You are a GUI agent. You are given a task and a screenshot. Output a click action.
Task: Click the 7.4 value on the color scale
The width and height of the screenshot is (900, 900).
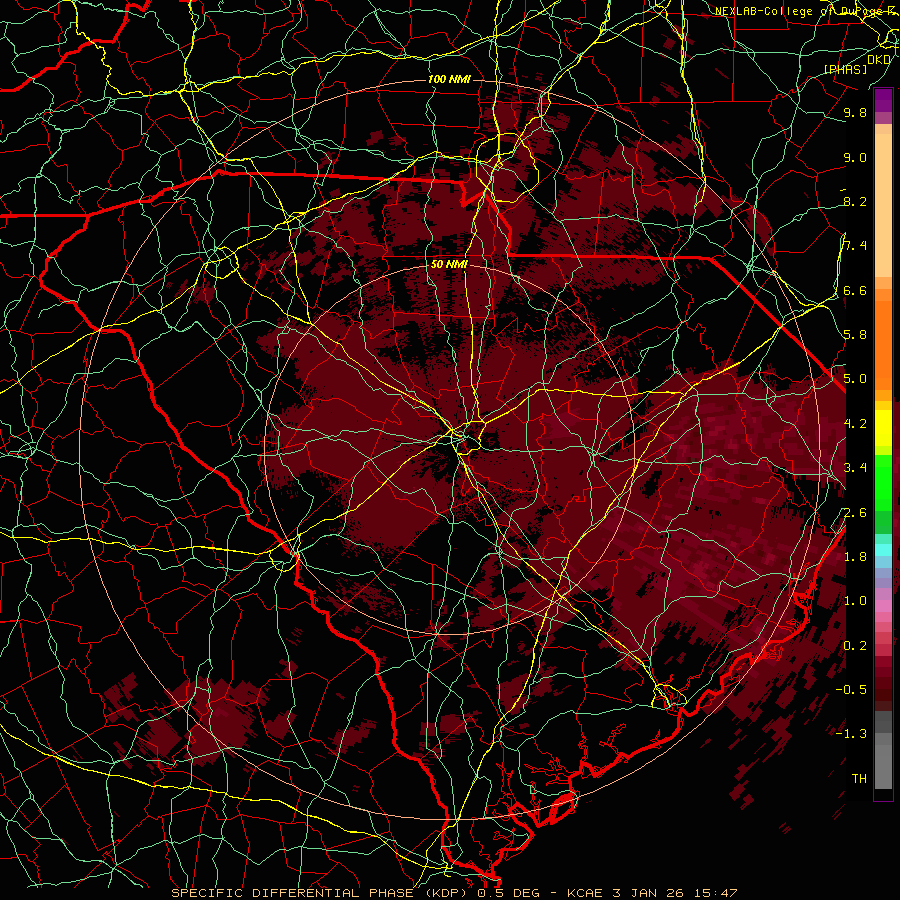tap(855, 246)
